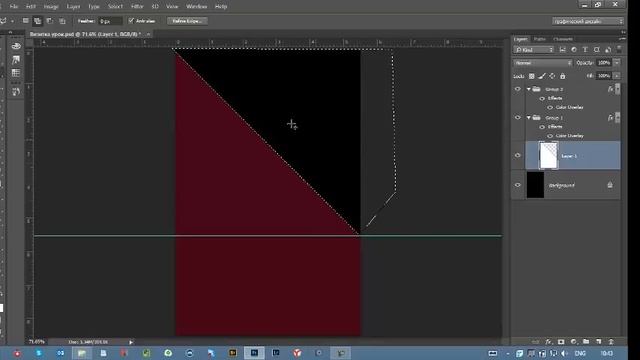Collapse Group 1 with its triangle
The width and height of the screenshot is (640, 360).
529,118
